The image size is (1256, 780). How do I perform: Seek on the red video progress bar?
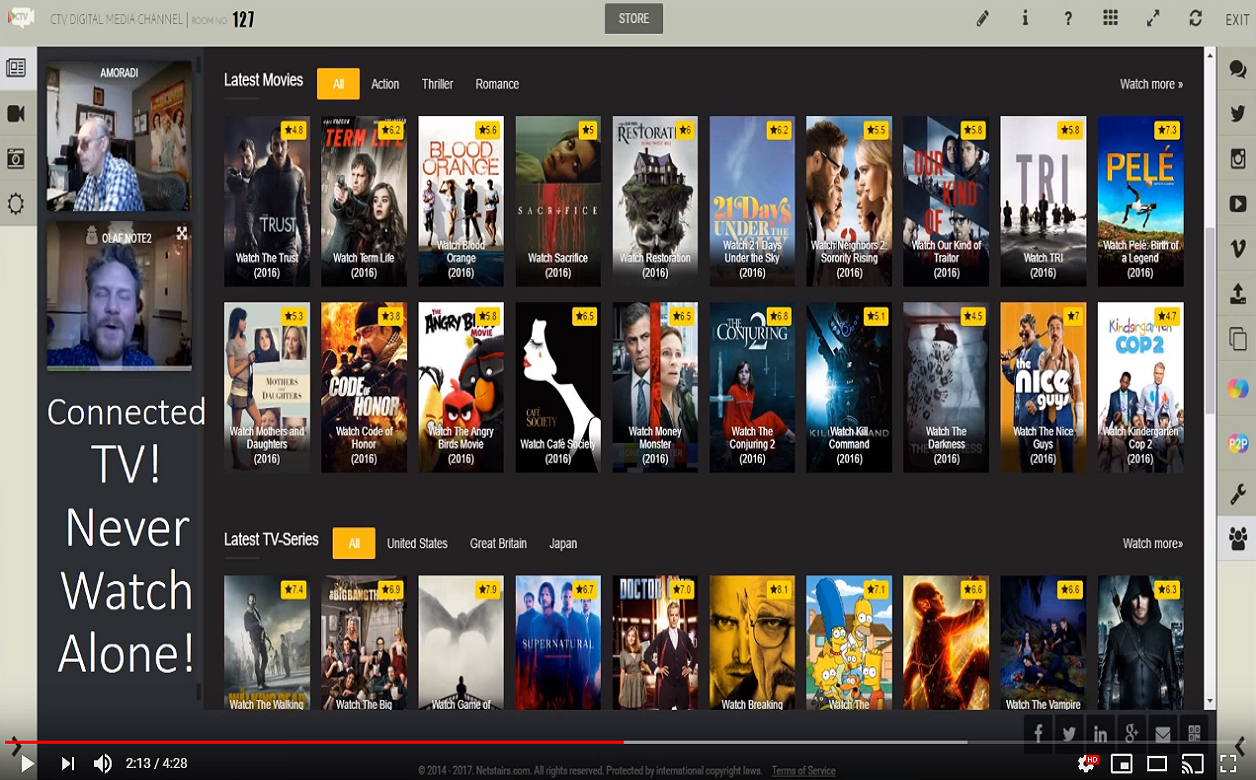coord(400,742)
